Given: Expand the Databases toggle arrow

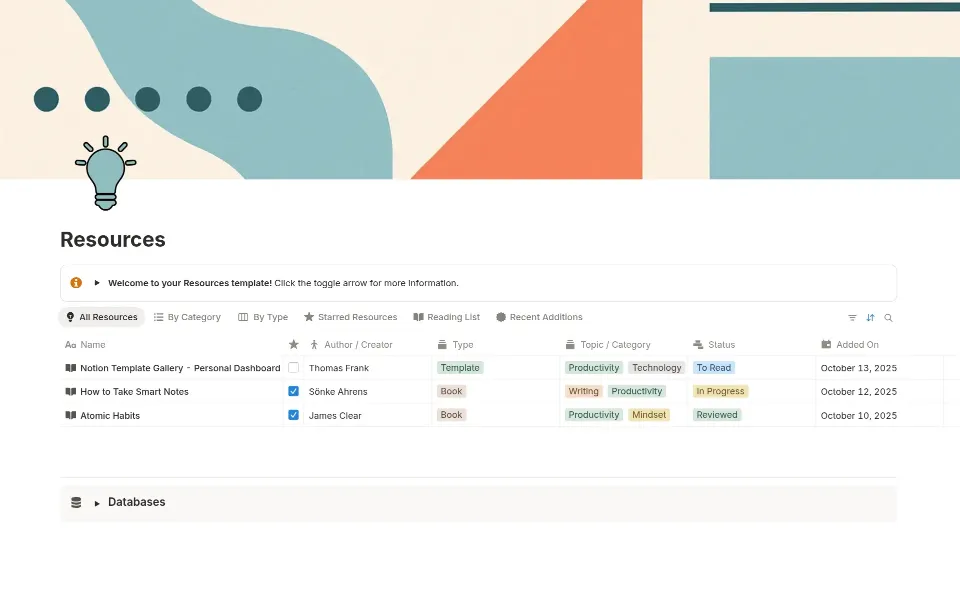Looking at the screenshot, I should pos(97,503).
